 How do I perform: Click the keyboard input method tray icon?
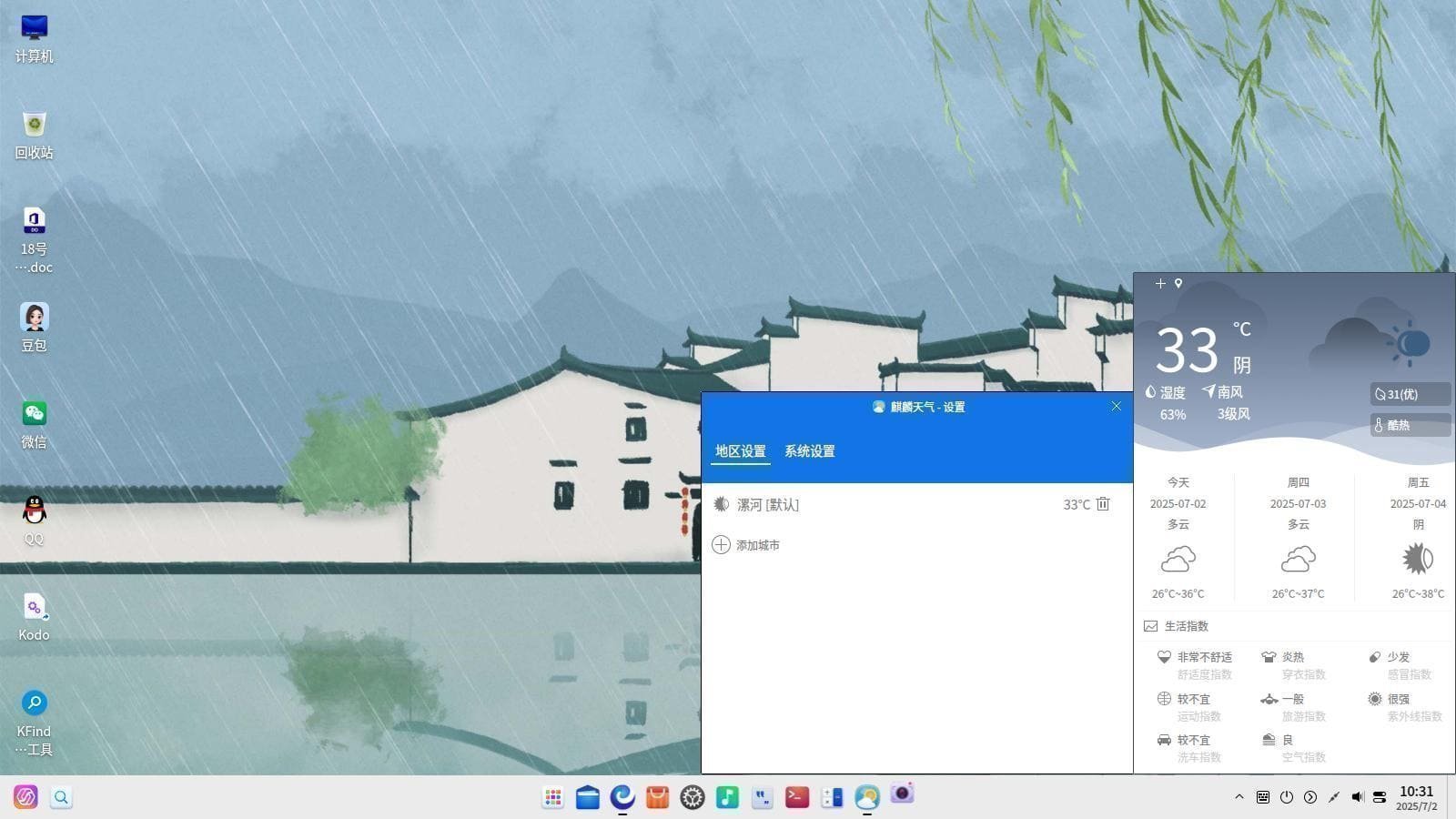click(x=1263, y=797)
